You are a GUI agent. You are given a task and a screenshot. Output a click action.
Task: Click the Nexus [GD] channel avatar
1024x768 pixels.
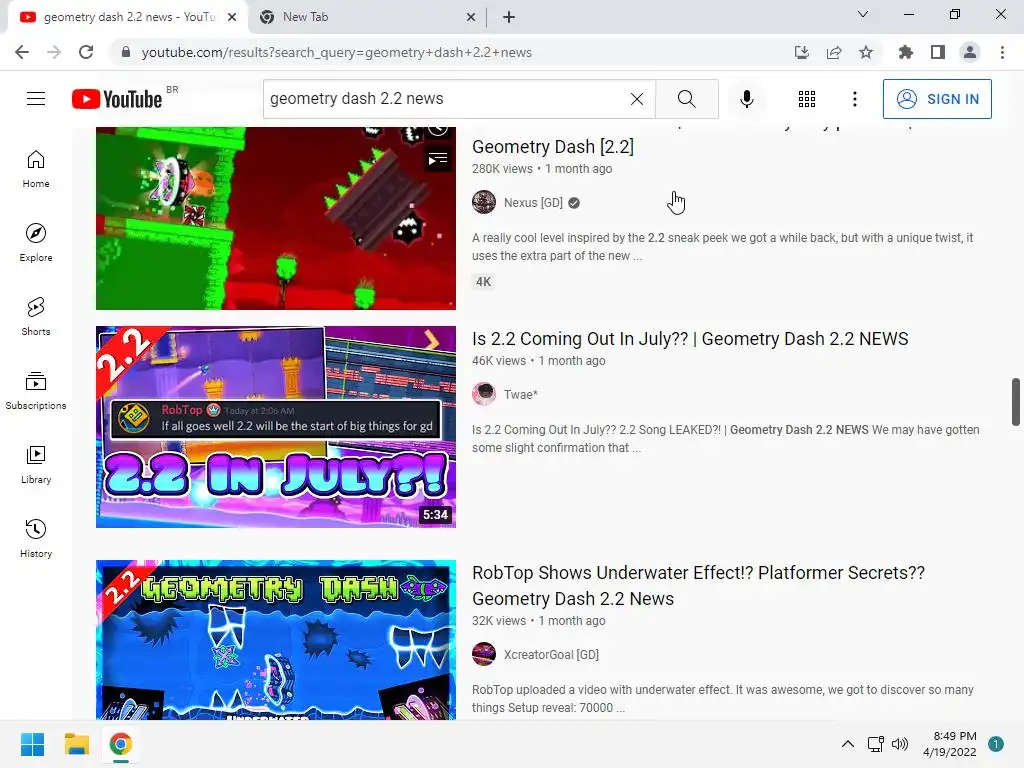click(484, 202)
